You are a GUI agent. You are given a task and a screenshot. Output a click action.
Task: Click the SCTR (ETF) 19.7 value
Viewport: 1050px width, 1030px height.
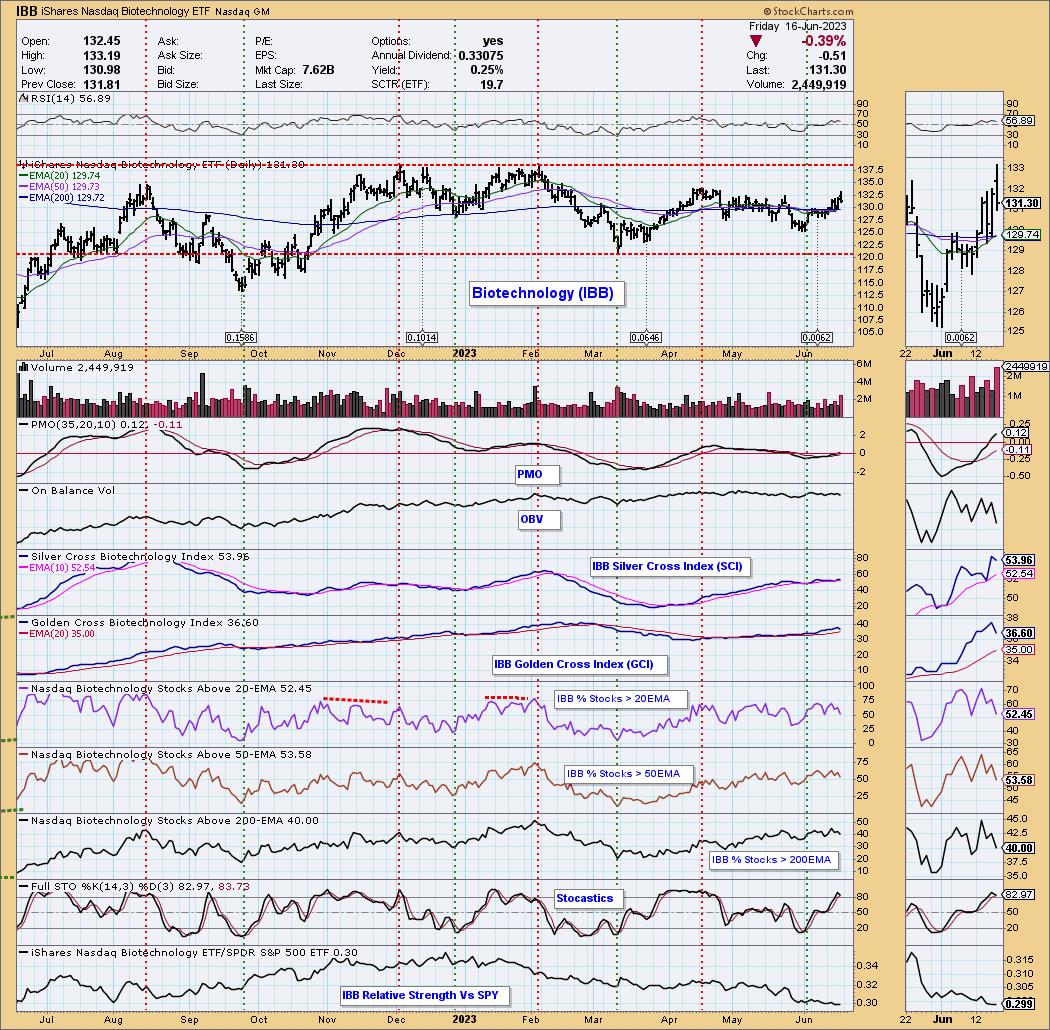point(492,84)
